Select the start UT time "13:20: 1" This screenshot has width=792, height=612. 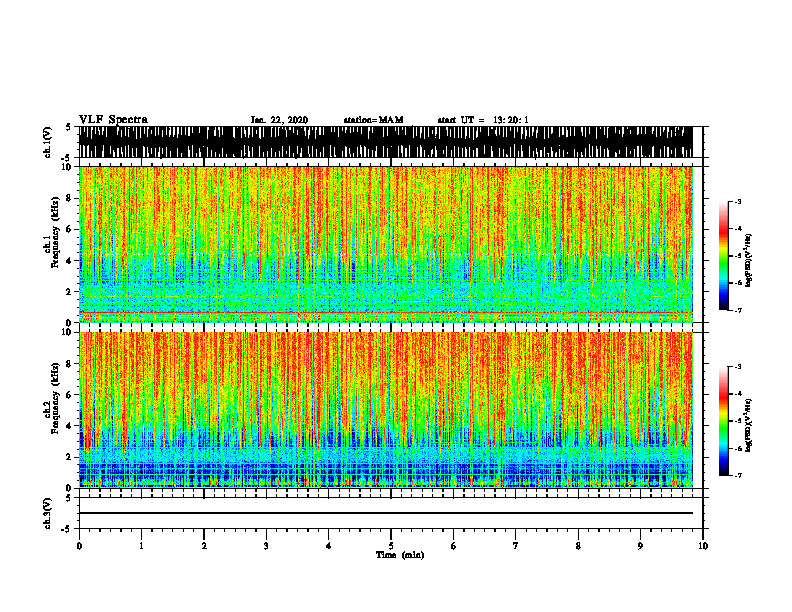[x=511, y=120]
